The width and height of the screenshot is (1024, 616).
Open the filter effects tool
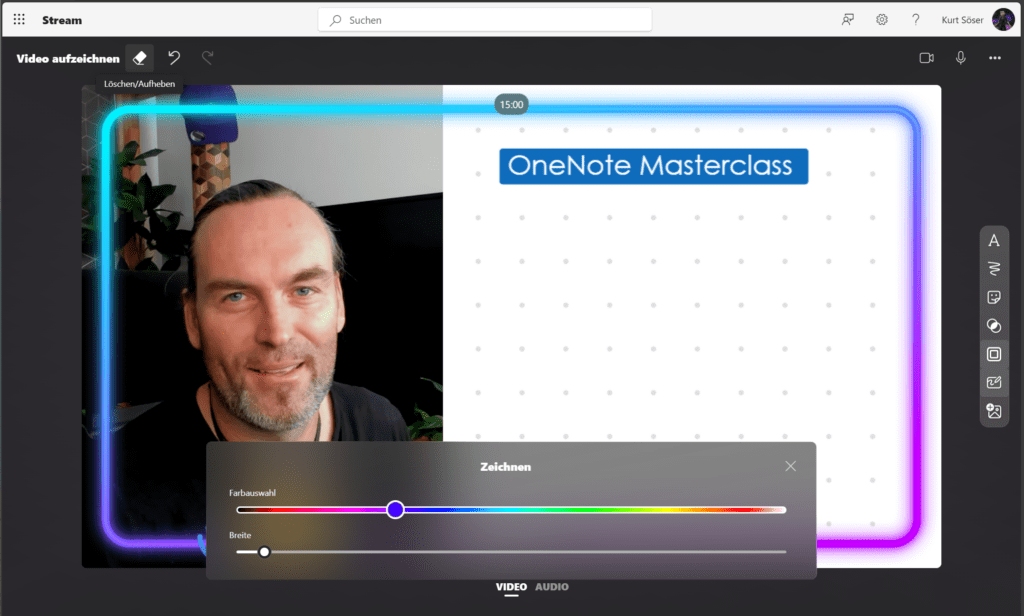coord(994,325)
